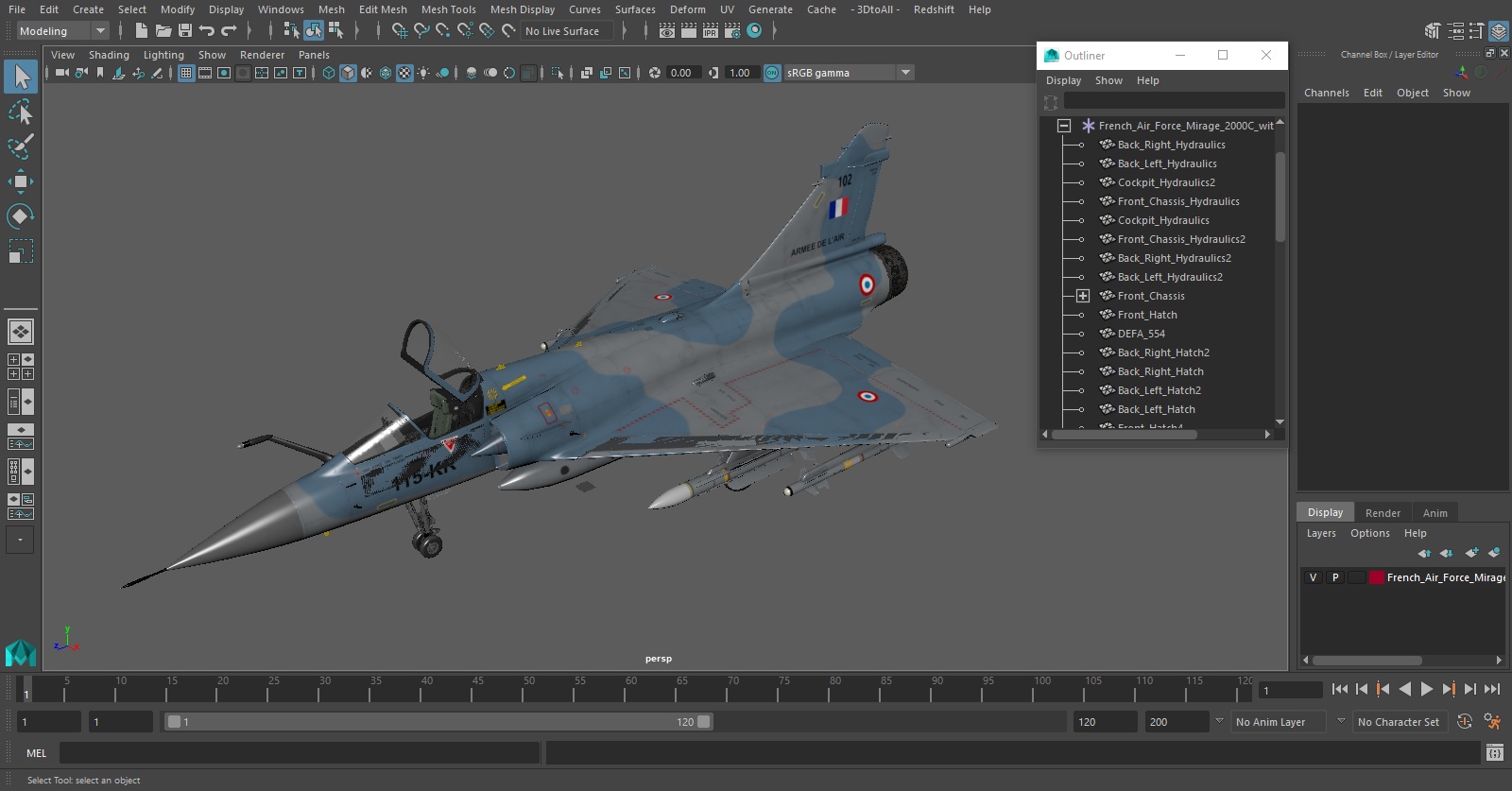The height and width of the screenshot is (791, 1512).
Task: Enable snap to grids icon
Action: pyautogui.click(x=399, y=31)
